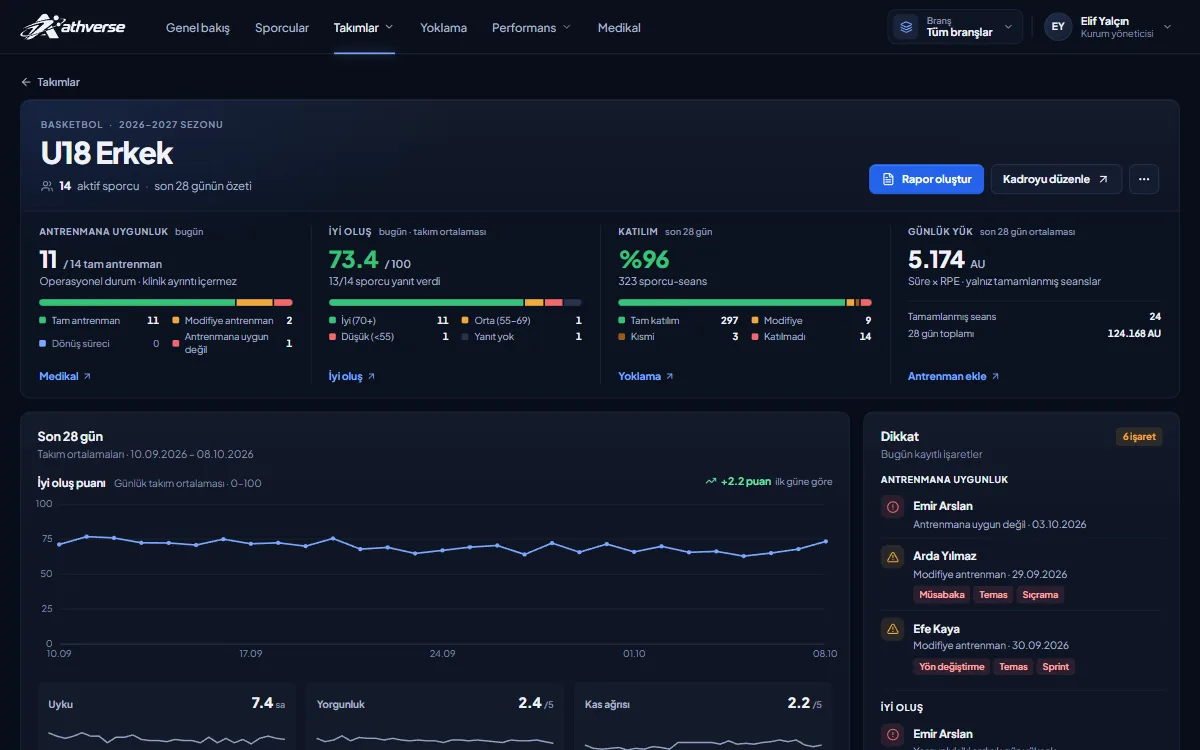This screenshot has width=1200, height=750.
Task: Click the İyi oluş distribution bar
Action: [x=455, y=302]
